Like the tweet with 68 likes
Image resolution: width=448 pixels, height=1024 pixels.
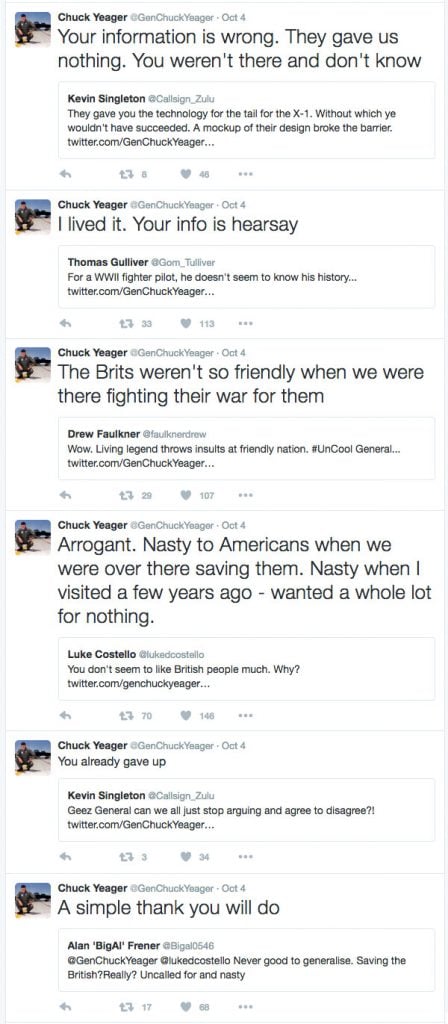click(186, 1007)
